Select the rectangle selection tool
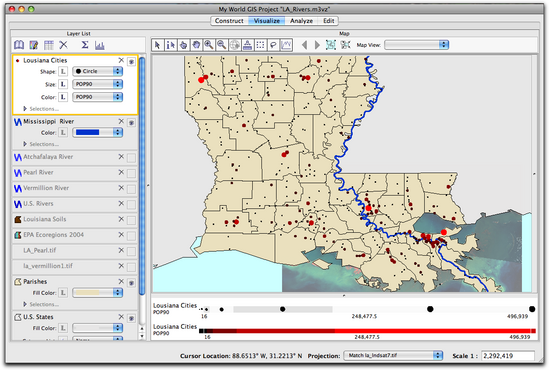This screenshot has width=549, height=370. click(x=260, y=45)
